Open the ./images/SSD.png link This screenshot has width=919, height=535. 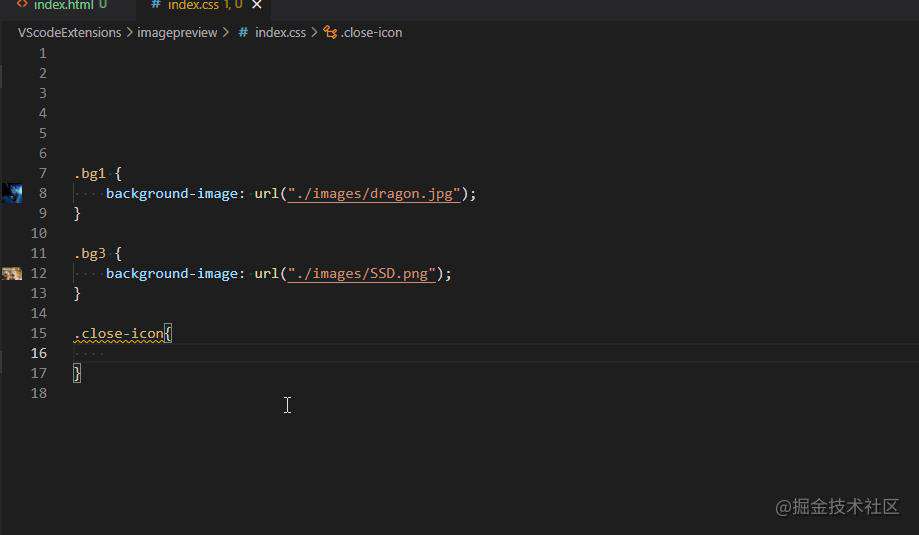362,273
